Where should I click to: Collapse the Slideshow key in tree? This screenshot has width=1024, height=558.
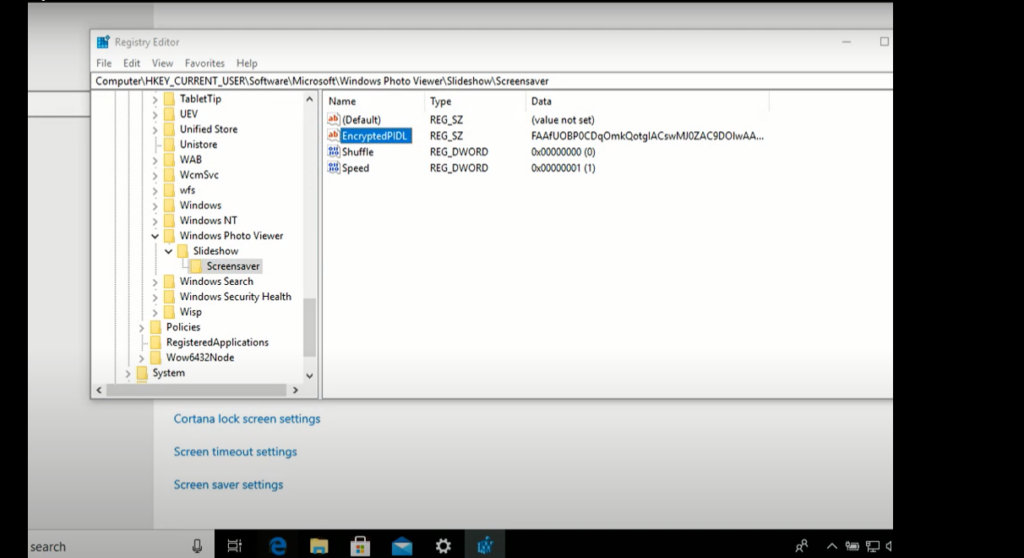point(169,251)
